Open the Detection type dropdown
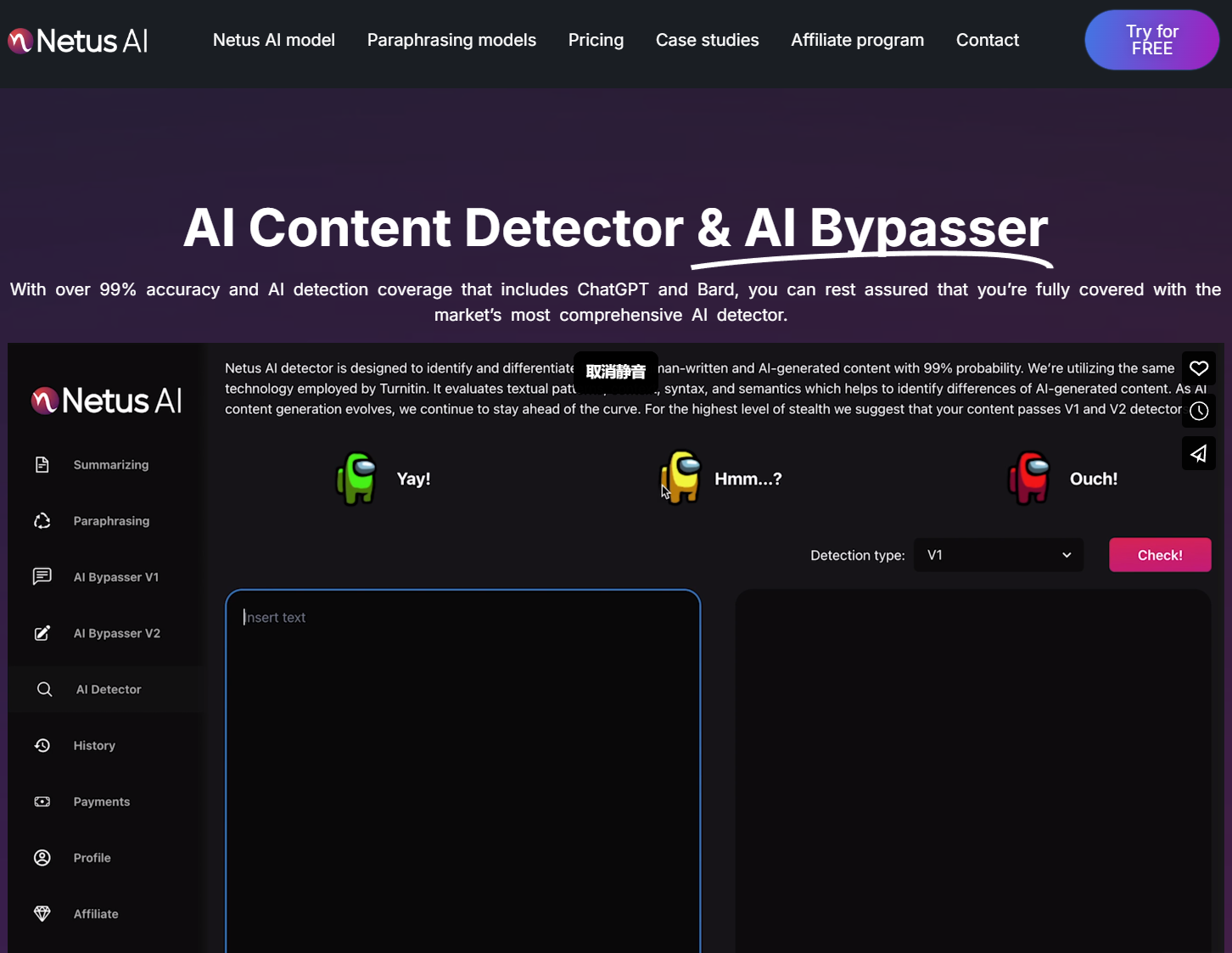 998,554
